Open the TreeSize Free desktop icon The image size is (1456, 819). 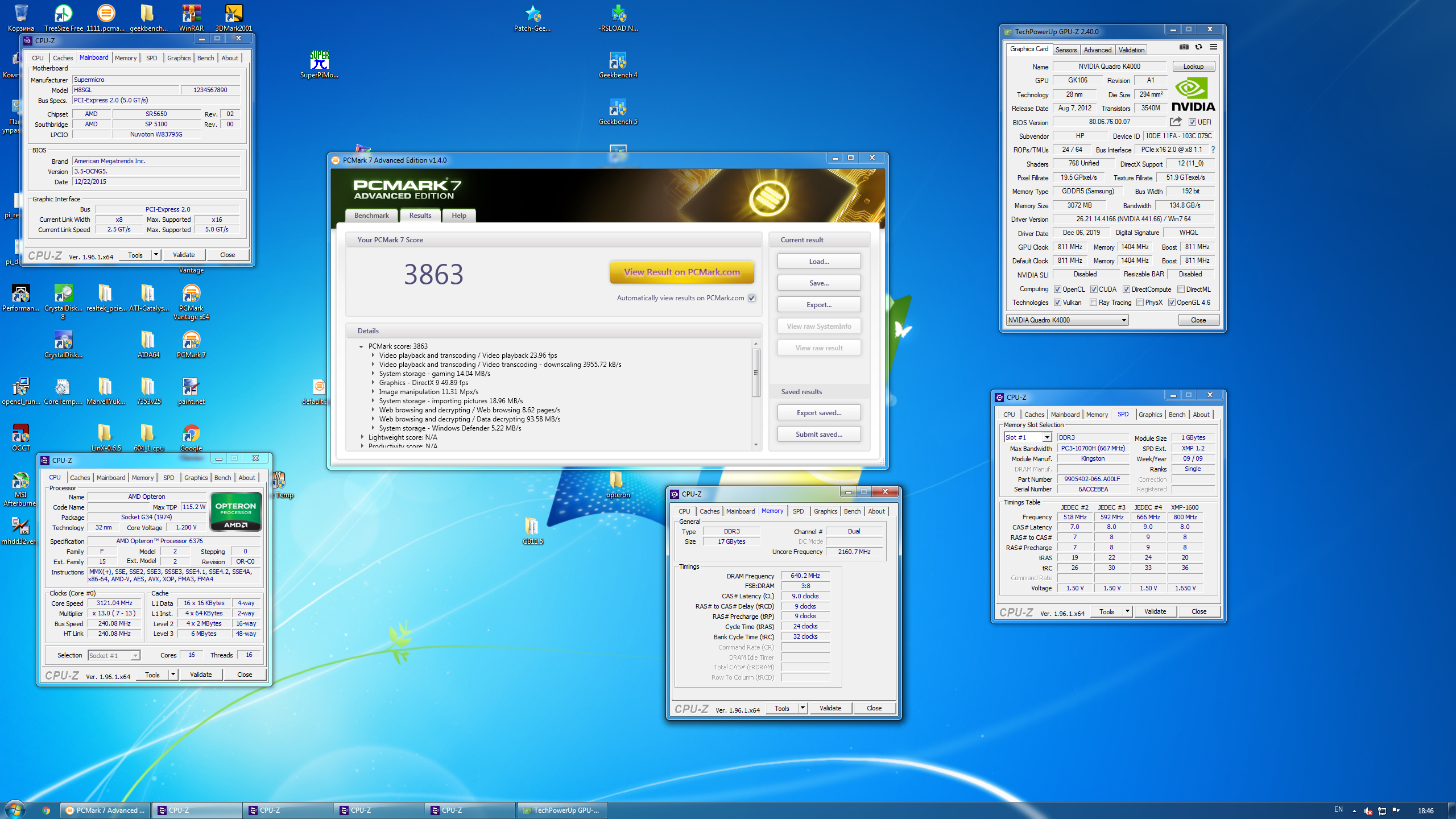[x=63, y=18]
